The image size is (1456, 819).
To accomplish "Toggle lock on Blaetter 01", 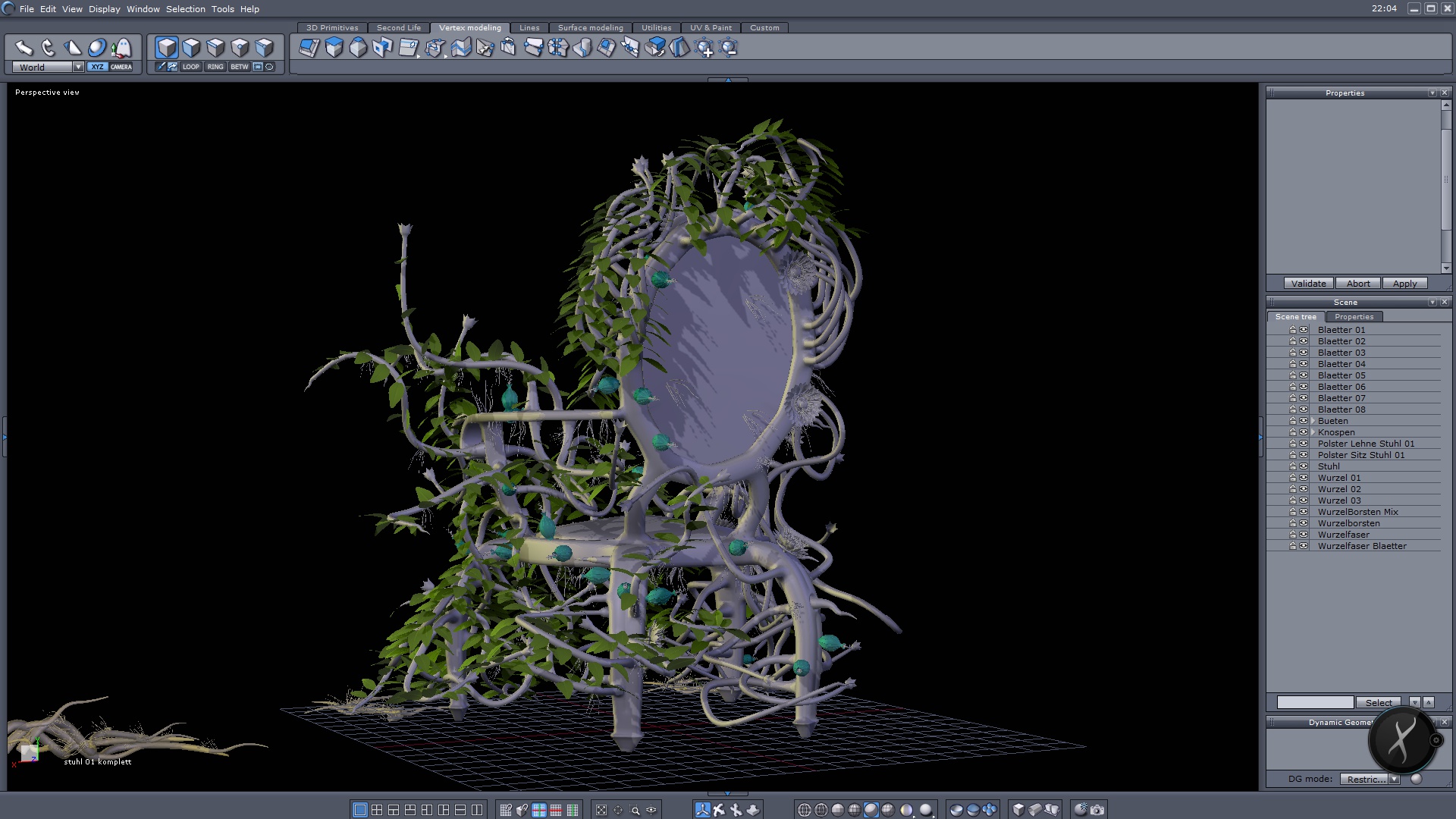I will pos(1293,330).
